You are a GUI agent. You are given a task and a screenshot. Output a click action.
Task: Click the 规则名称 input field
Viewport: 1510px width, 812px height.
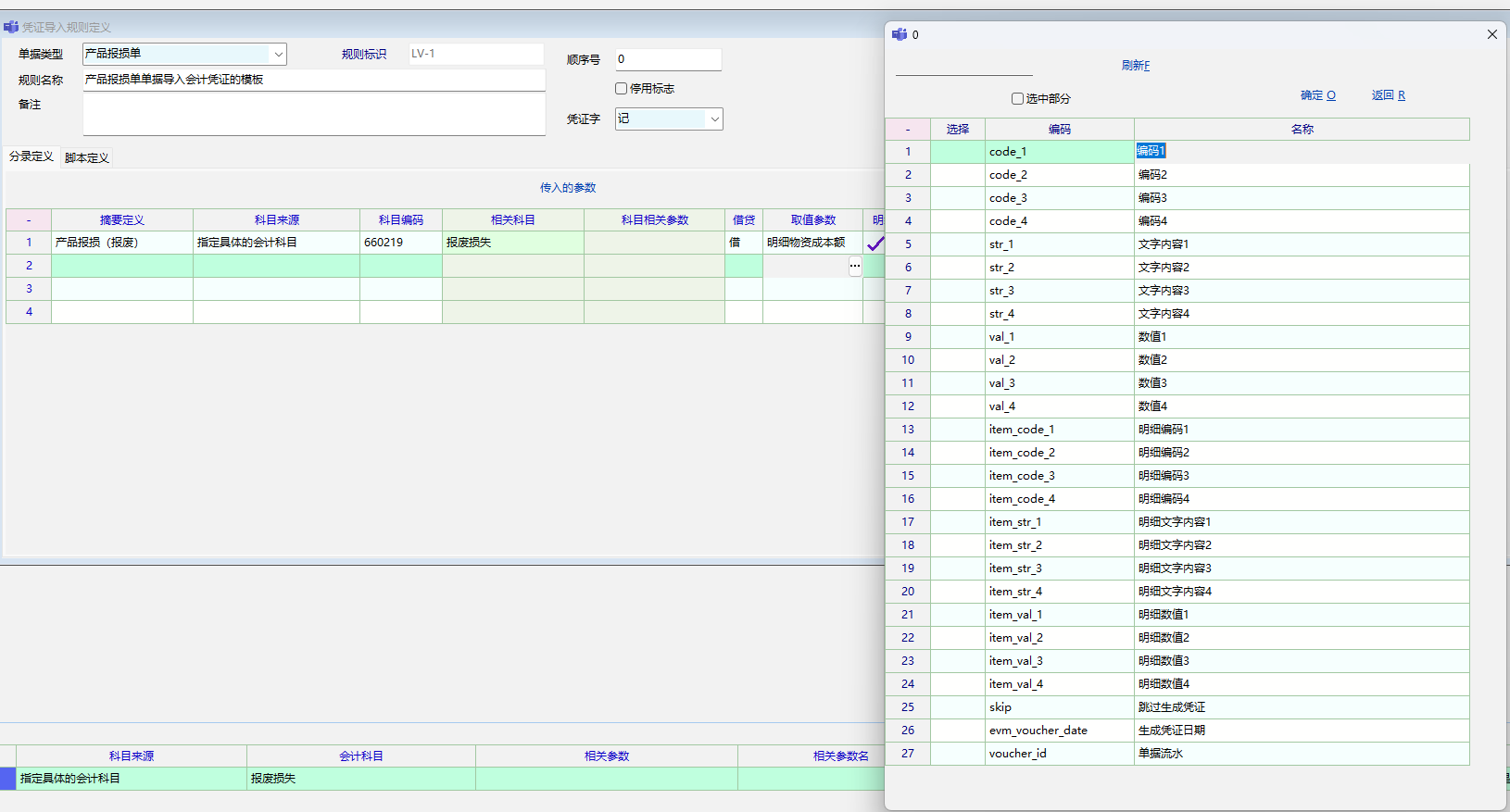(313, 81)
